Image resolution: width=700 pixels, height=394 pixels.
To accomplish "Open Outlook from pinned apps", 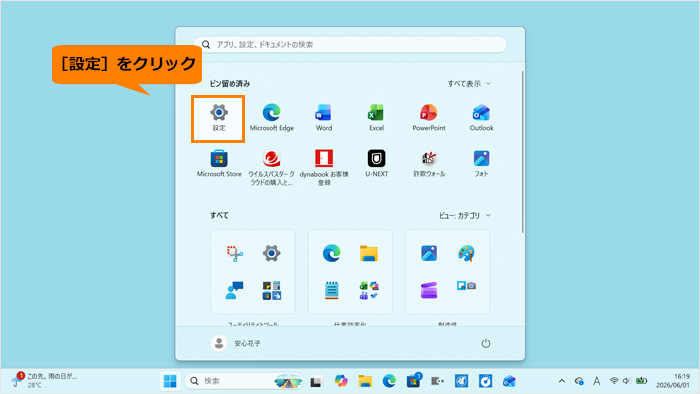I will coord(481,118).
